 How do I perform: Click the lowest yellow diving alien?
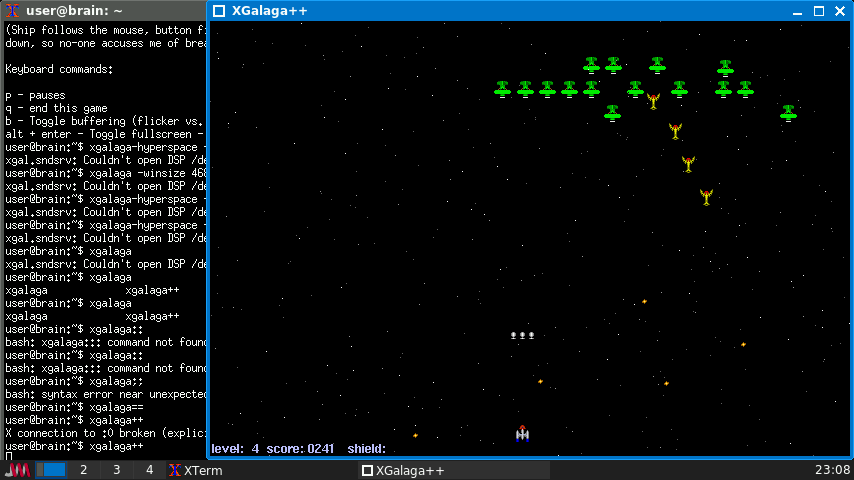tap(706, 197)
